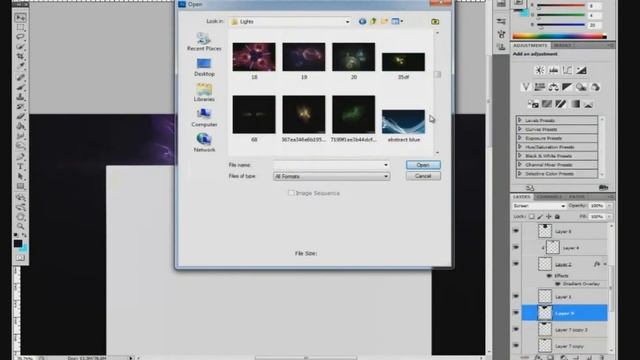Open the Files of type dropdown

[386, 176]
